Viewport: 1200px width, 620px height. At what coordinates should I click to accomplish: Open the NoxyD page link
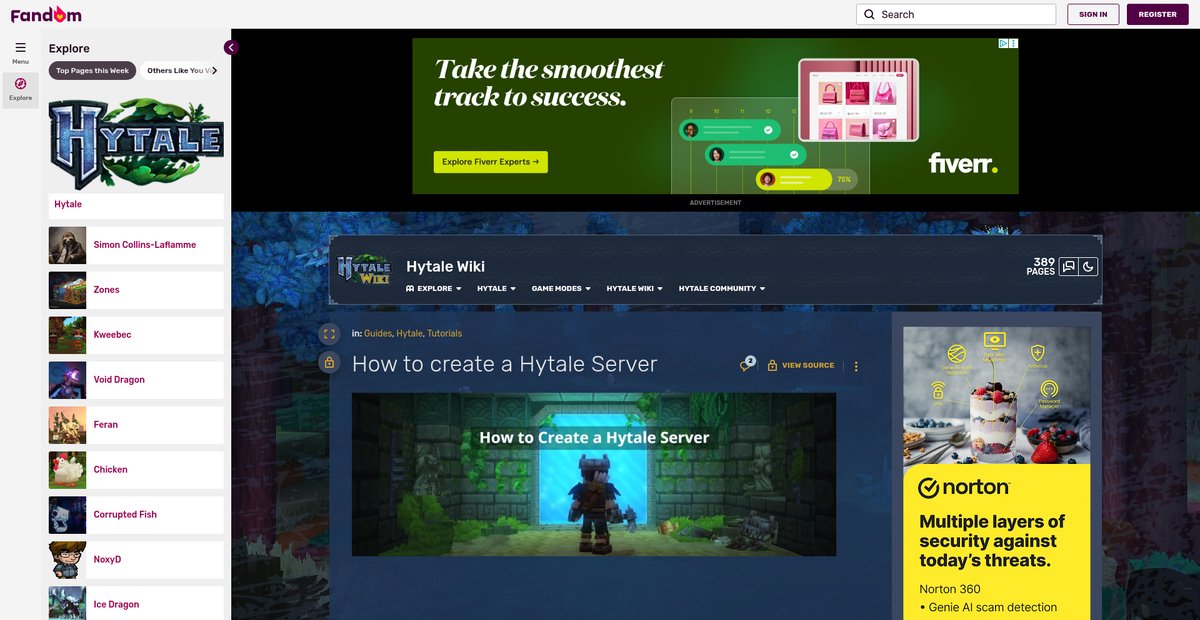tap(107, 560)
